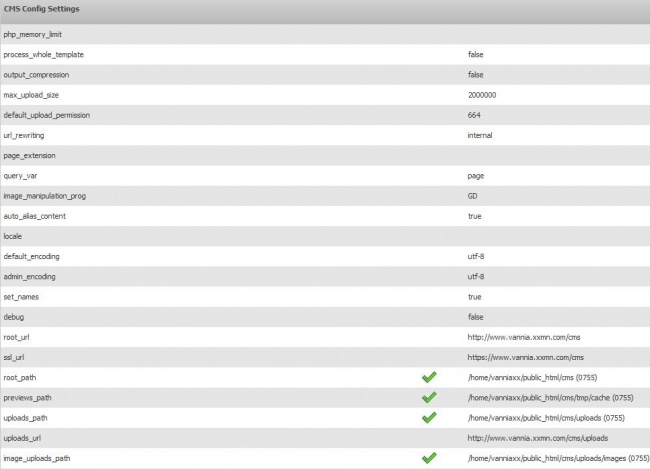Viewport: 650px width, 469px height.
Task: Click the image_manipulation_prog value GD
Action: coord(472,195)
